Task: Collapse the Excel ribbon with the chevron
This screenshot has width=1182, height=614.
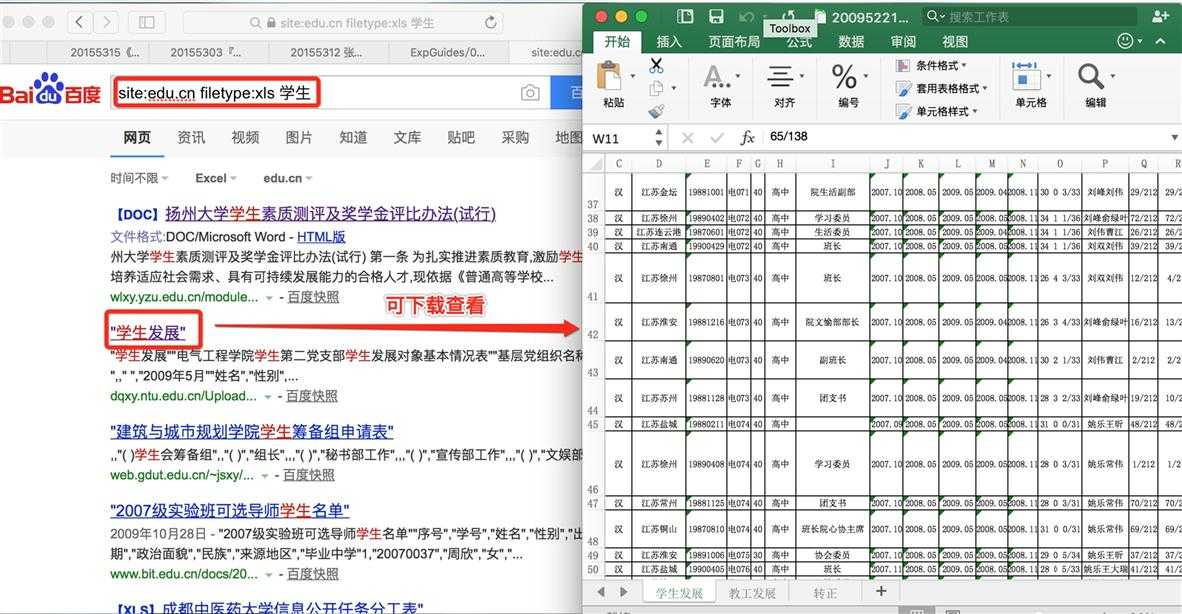Action: pos(1161,41)
